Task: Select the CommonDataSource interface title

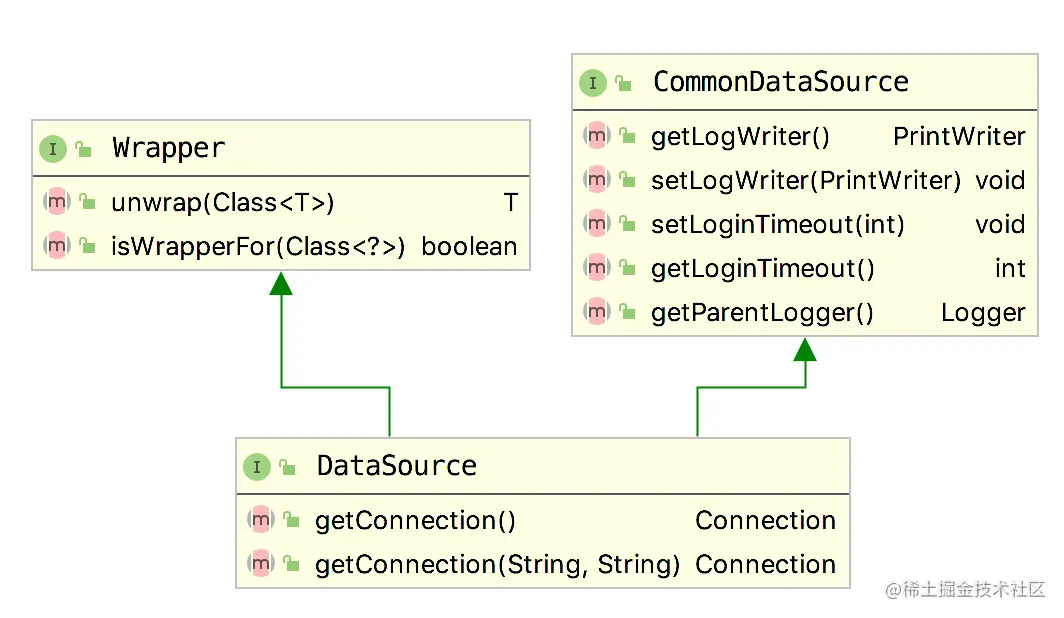Action: coord(780,82)
